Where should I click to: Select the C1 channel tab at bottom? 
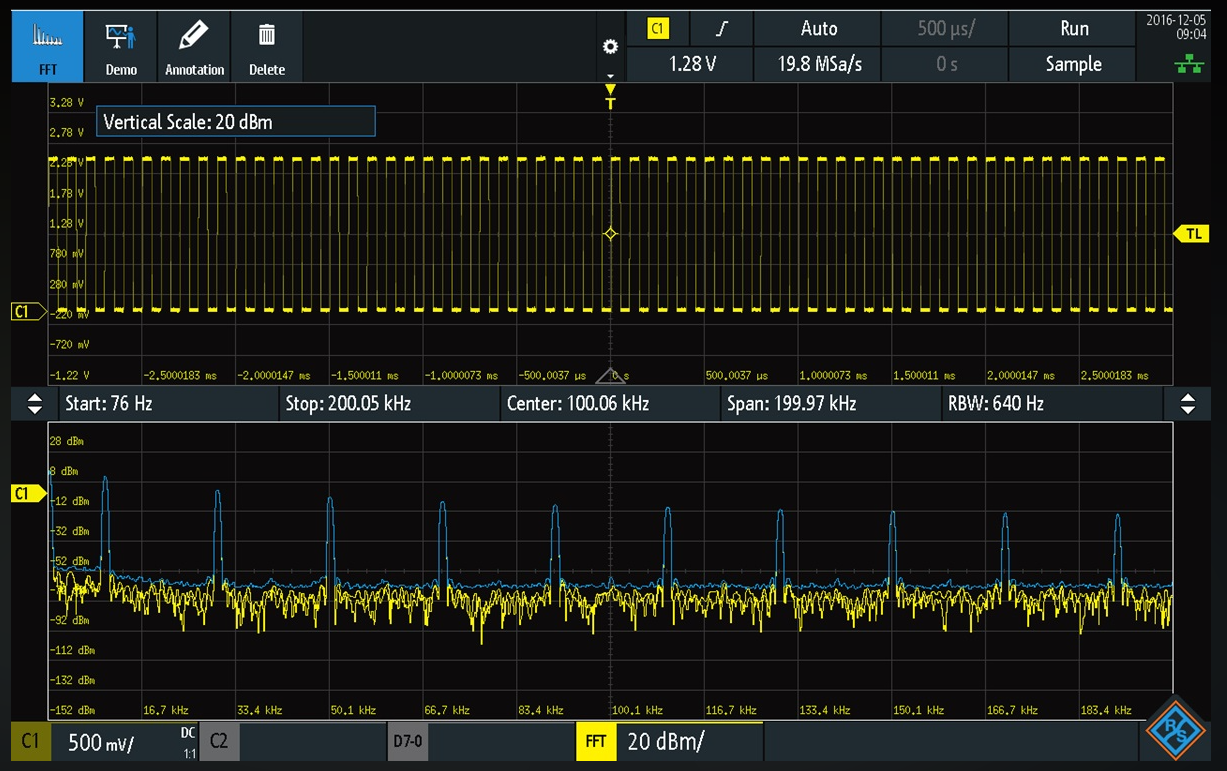coord(31,741)
